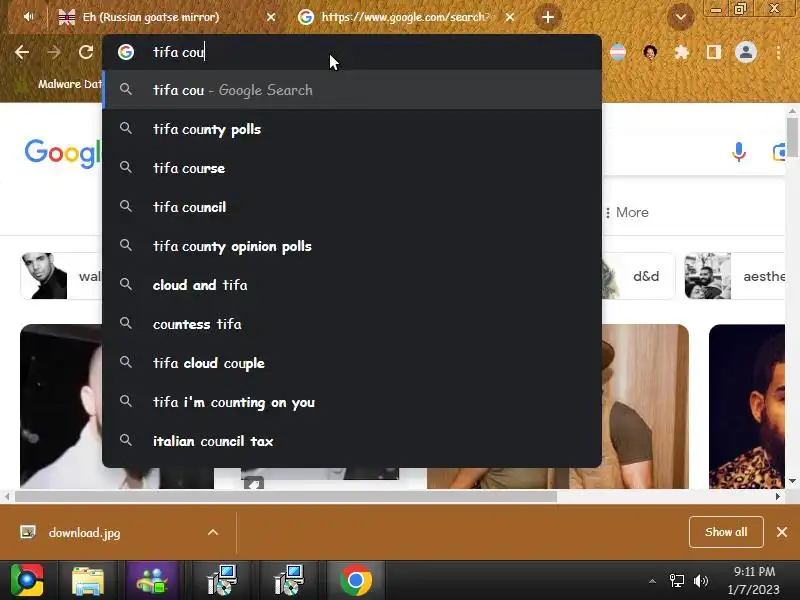Expand download.jpg options chevron
Screen dimensions: 800x600
(213, 532)
